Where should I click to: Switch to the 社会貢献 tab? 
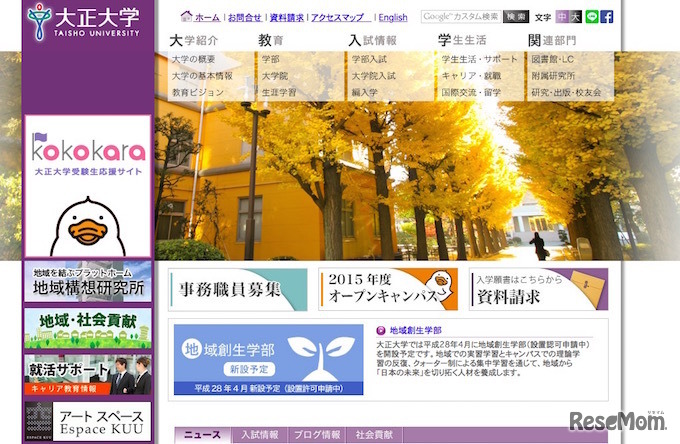point(374,435)
